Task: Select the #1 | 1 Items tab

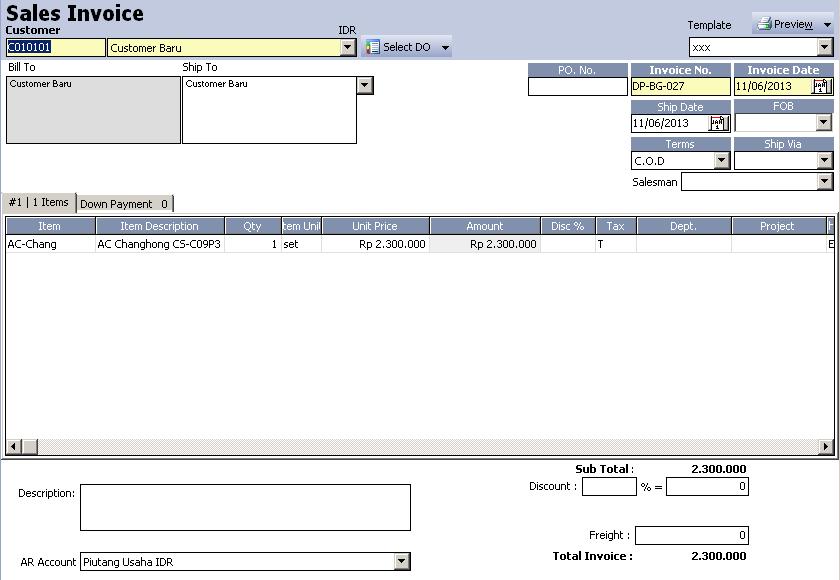Action: 39,202
